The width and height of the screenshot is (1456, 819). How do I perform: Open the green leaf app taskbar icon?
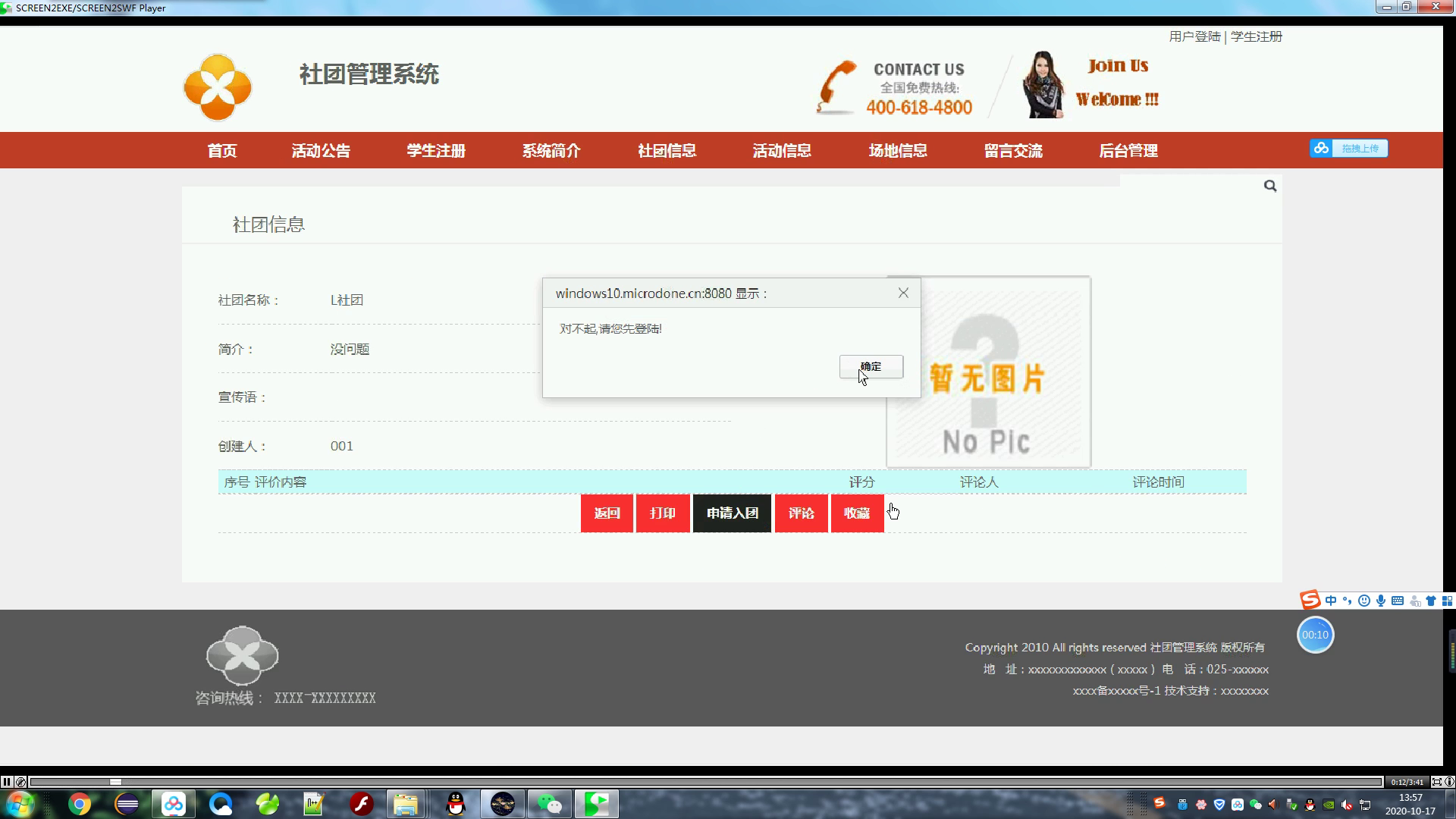[267, 804]
